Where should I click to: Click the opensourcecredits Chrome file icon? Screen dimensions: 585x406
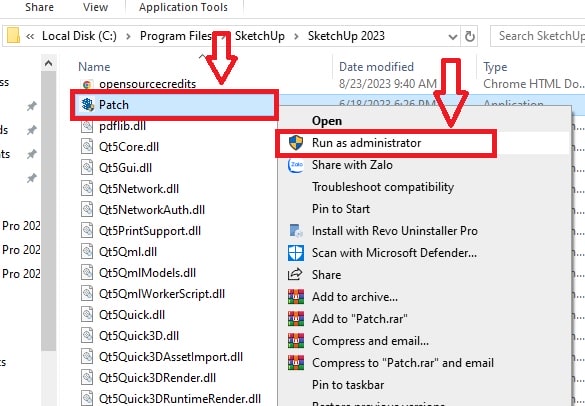pyautogui.click(x=87, y=84)
